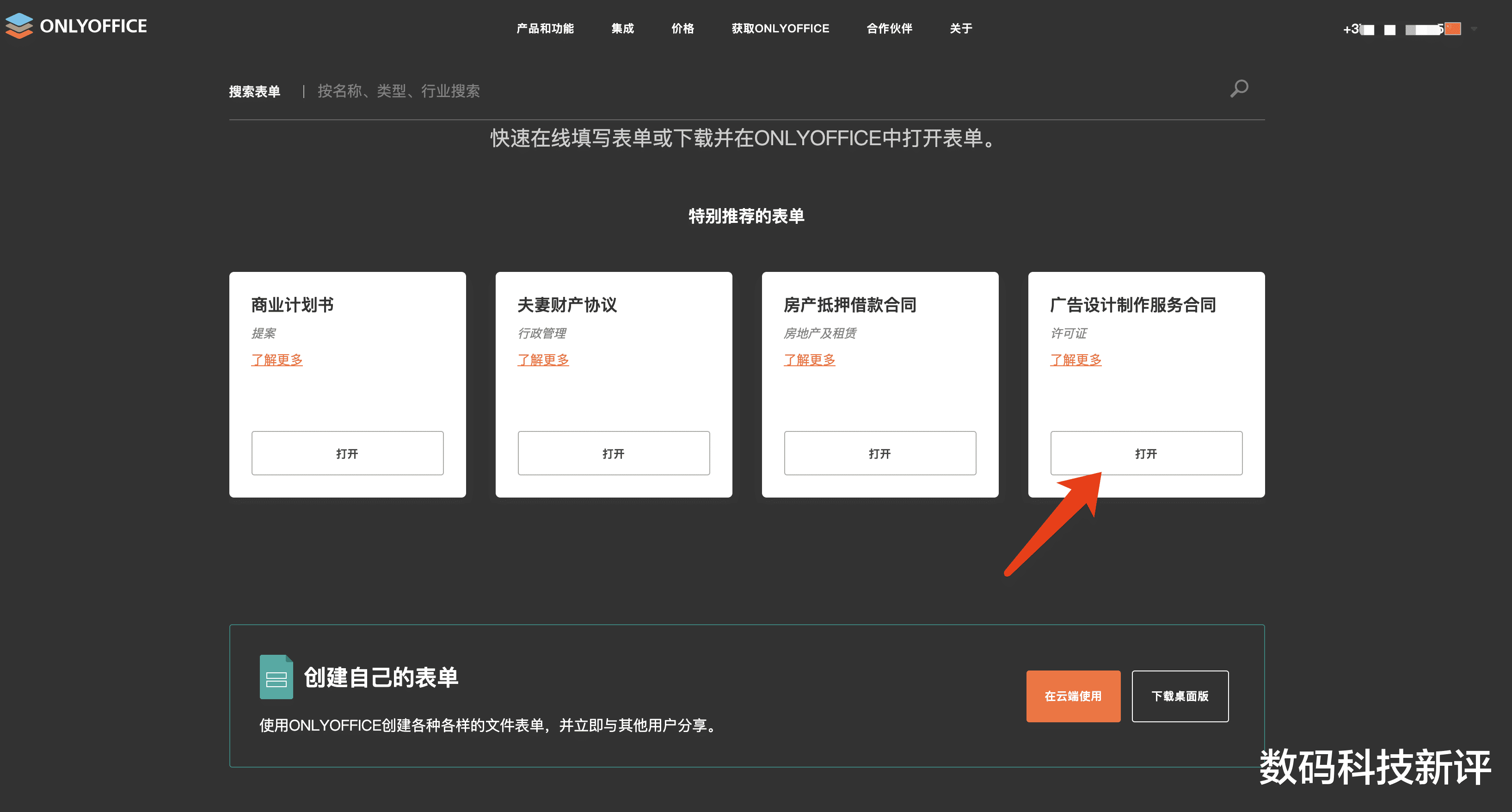Select the 关于 menu item

(x=960, y=28)
